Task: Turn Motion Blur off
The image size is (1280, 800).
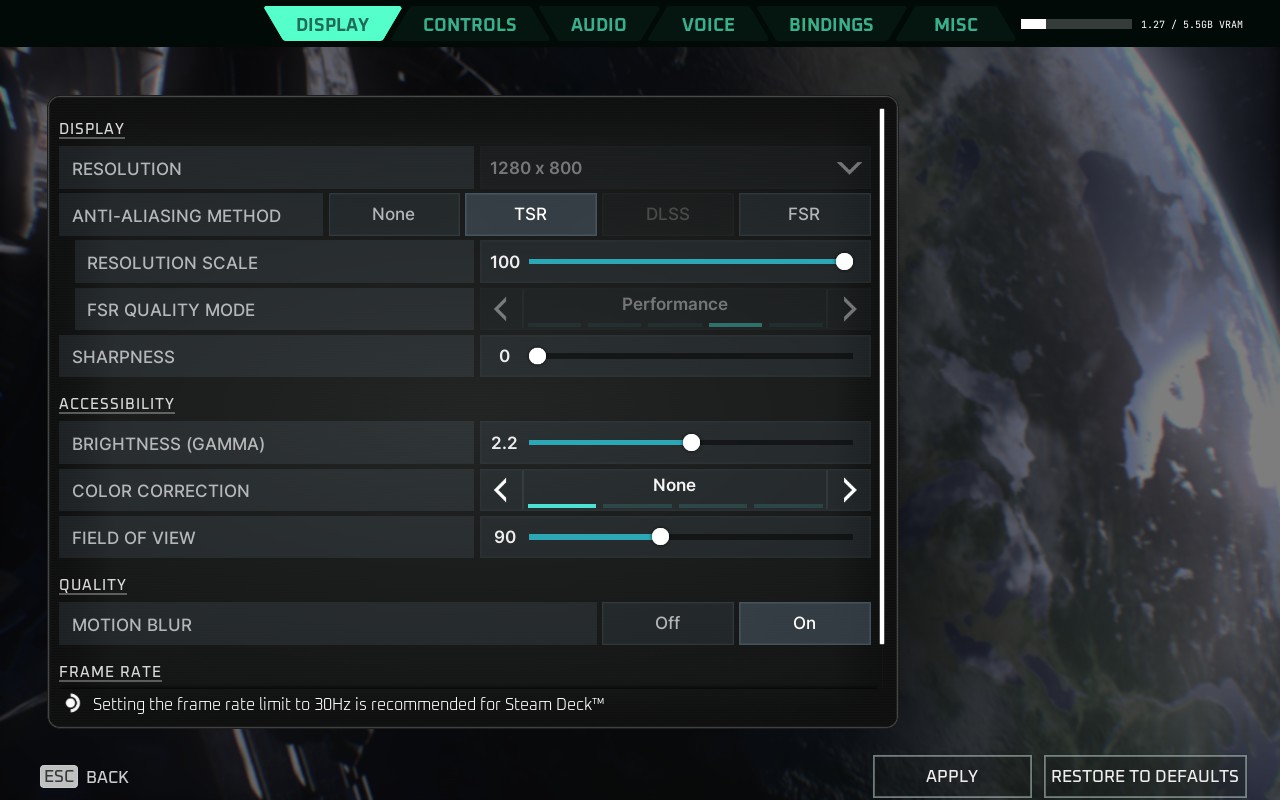Action: pyautogui.click(x=667, y=623)
